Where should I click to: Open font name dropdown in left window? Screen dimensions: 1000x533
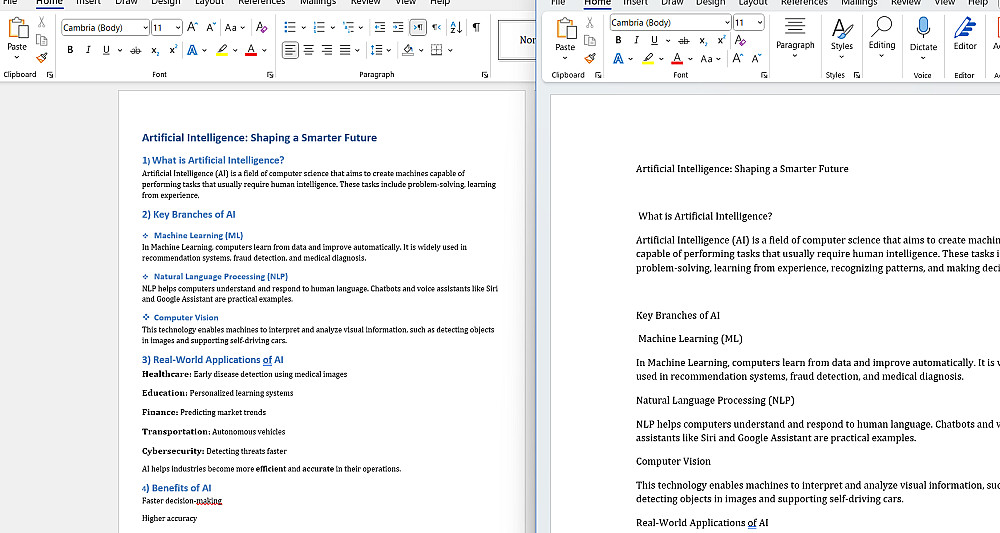[x=145, y=28]
